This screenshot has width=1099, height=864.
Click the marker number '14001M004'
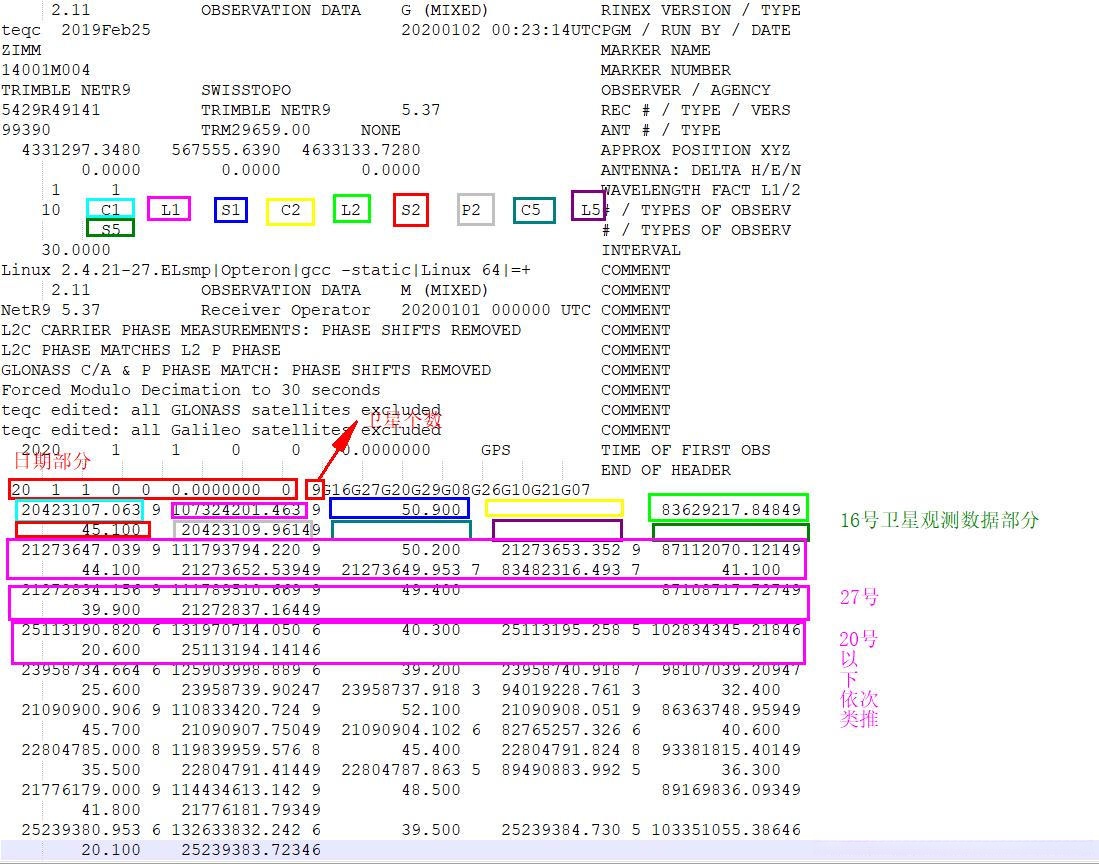[x=46, y=70]
